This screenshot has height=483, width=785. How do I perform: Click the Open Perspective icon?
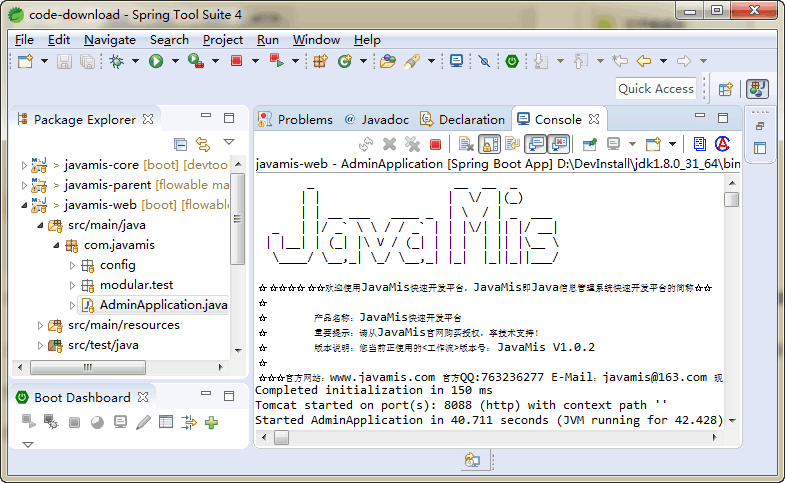pos(725,89)
